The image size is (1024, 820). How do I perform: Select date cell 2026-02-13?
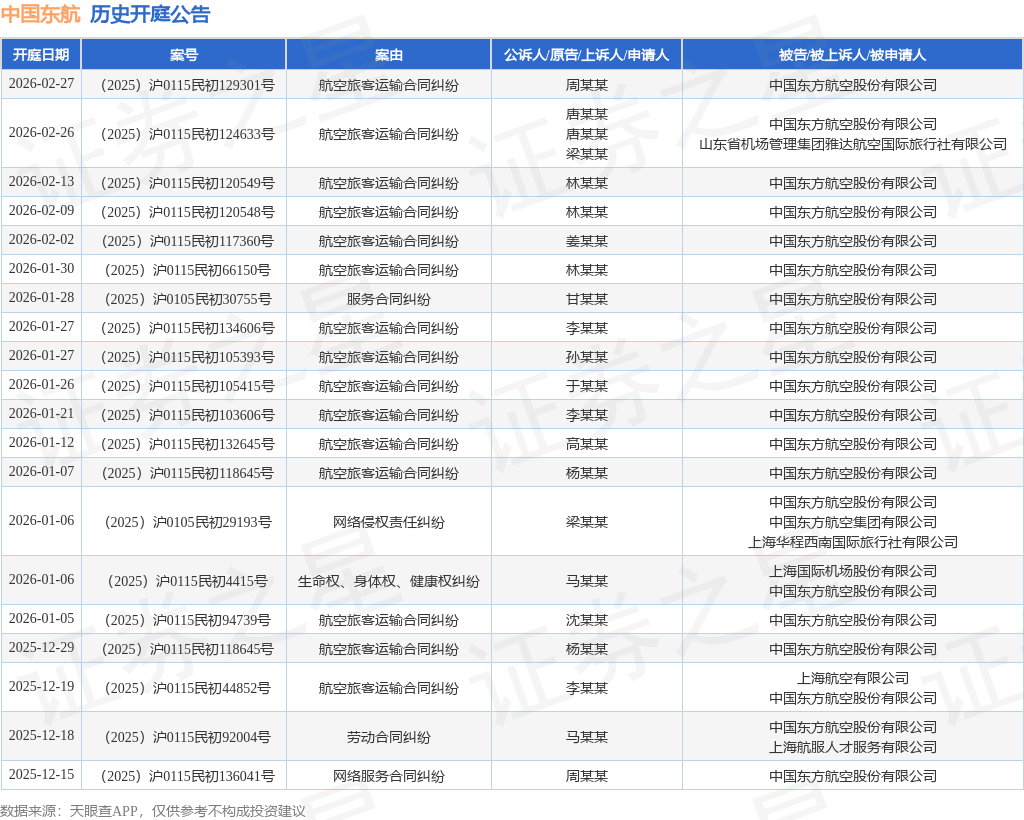click(41, 181)
